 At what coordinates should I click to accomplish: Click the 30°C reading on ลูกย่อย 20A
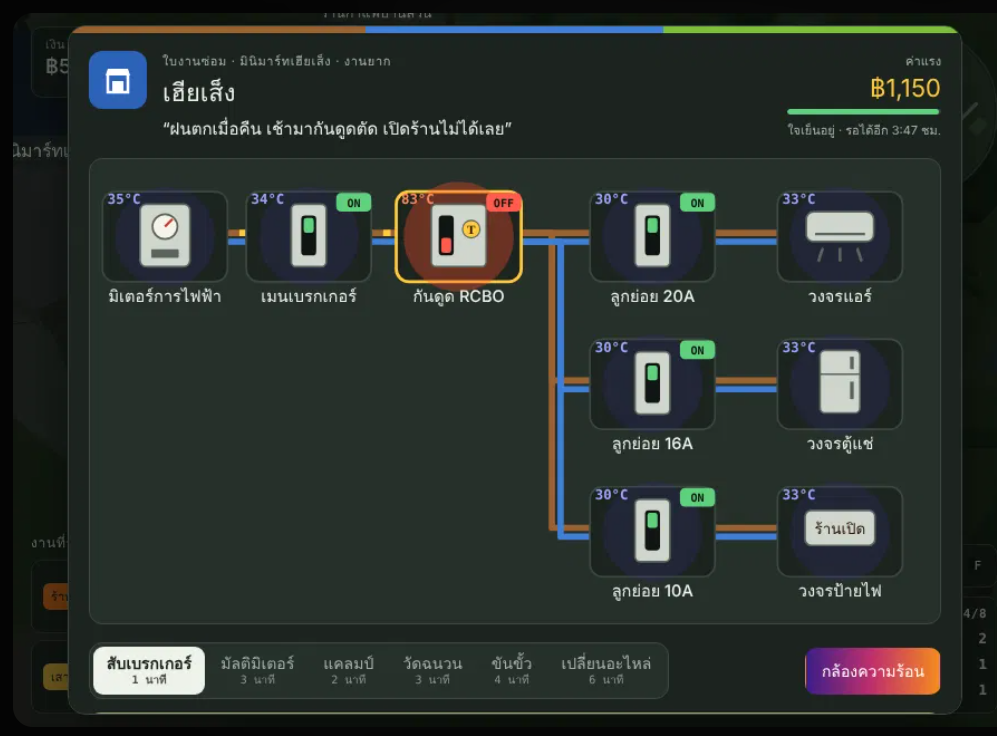click(x=611, y=199)
